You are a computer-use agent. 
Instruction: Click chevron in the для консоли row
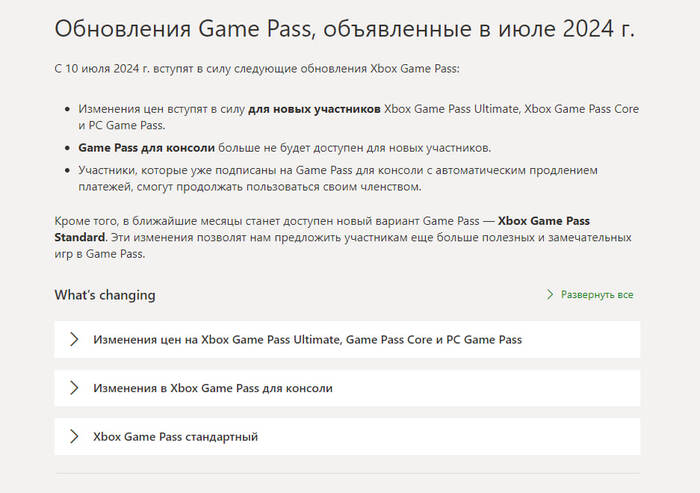[x=74, y=388]
